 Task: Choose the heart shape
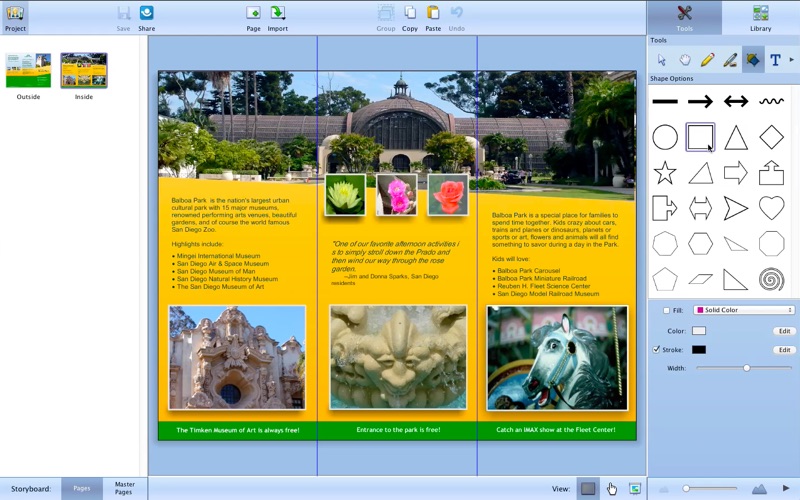pos(771,208)
